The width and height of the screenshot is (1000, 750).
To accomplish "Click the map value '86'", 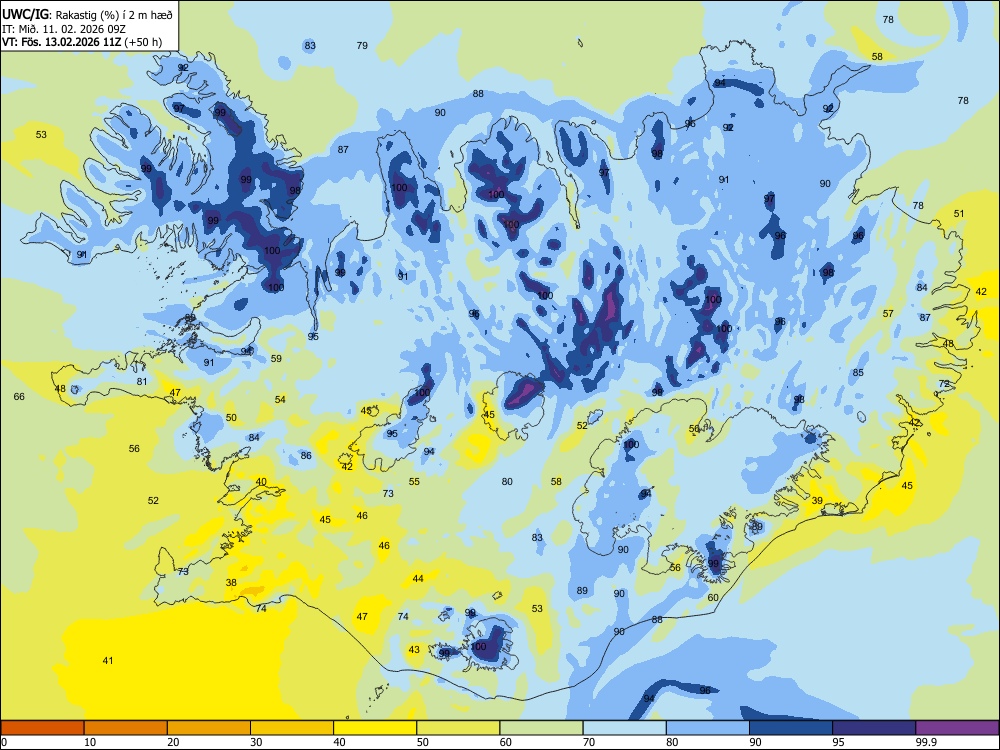I will (306, 455).
